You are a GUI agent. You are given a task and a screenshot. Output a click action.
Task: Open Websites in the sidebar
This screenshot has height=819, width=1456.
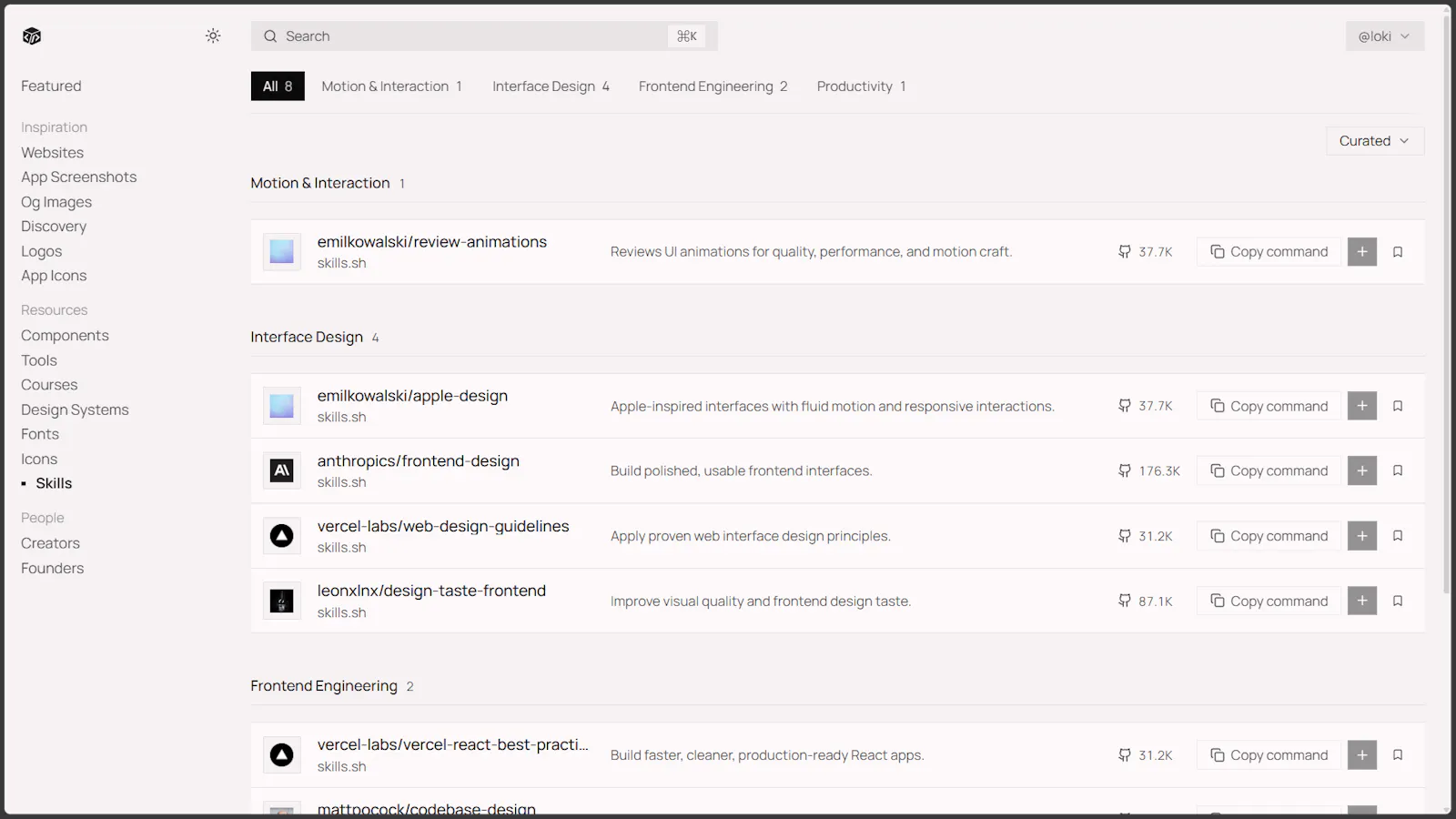tap(53, 153)
